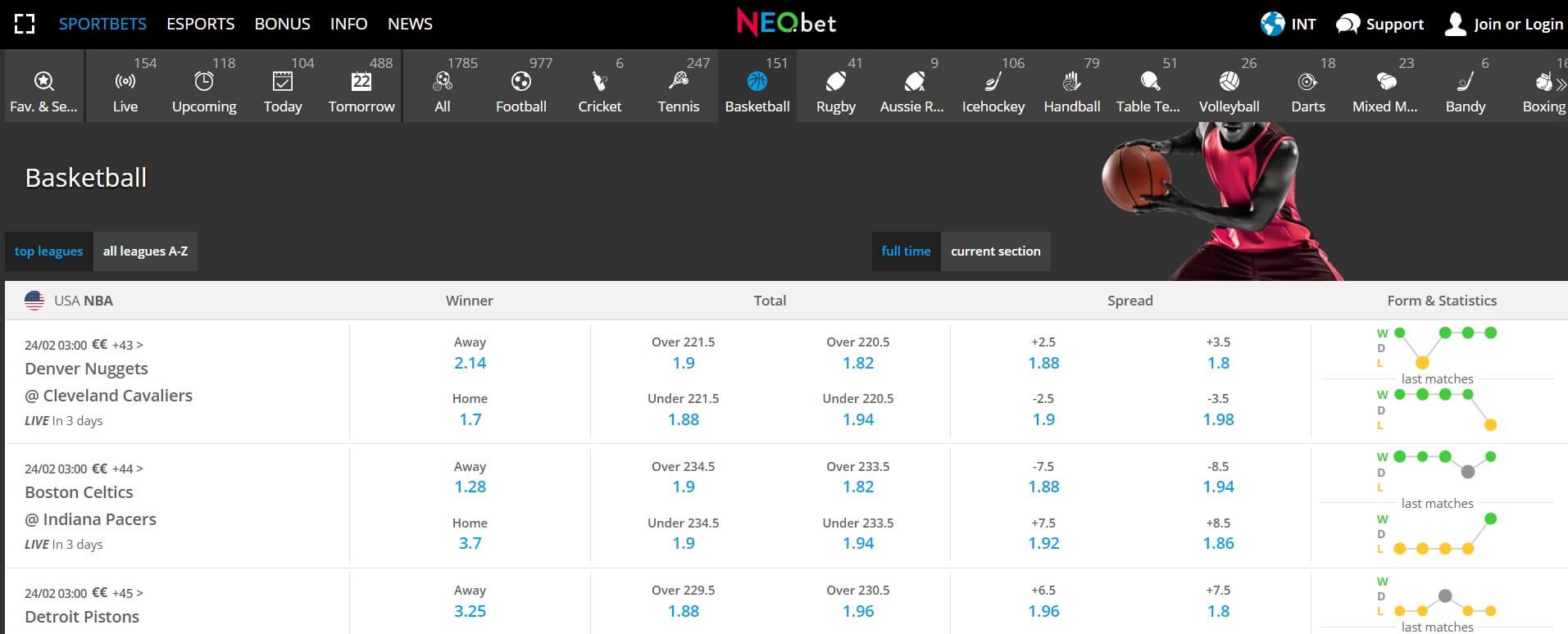Click the Form & Statistics column header

[x=1442, y=301]
